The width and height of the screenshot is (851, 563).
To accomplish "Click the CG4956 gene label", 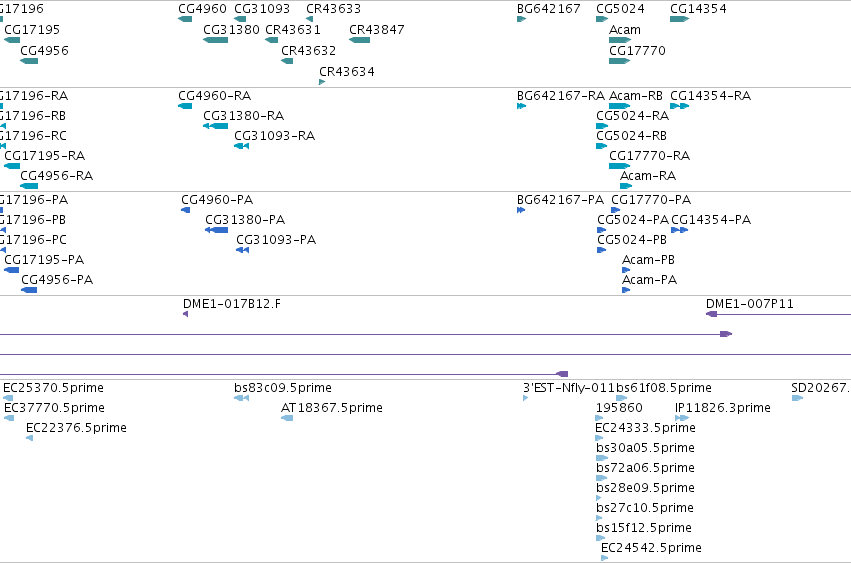I will coord(45,51).
